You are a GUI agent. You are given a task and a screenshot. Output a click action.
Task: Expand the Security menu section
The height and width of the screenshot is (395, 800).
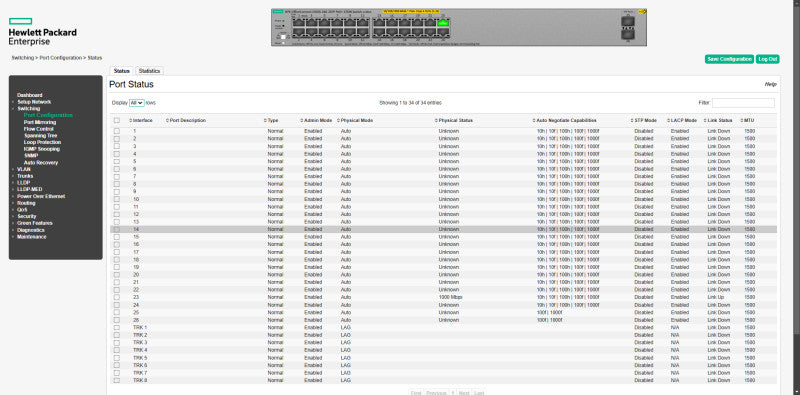27,216
